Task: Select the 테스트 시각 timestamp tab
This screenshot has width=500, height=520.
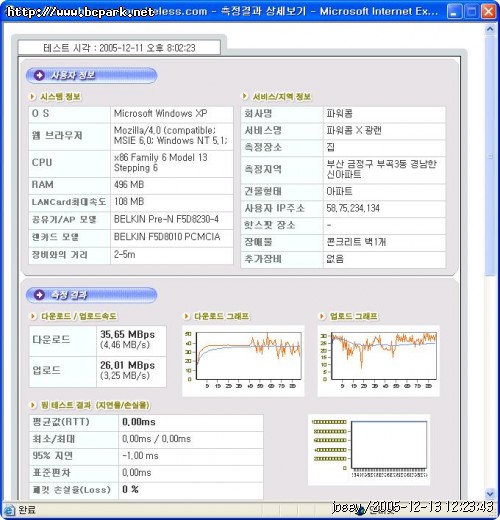Action: pyautogui.click(x=119, y=48)
